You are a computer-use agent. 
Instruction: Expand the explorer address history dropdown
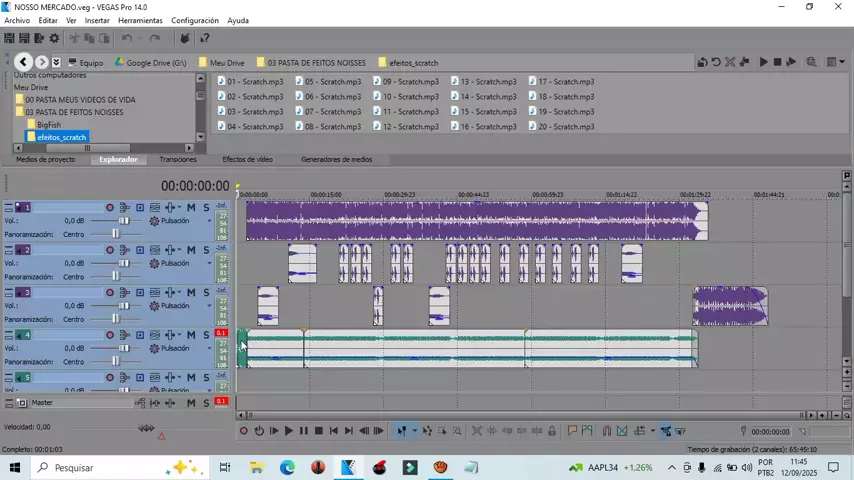(x=56, y=62)
